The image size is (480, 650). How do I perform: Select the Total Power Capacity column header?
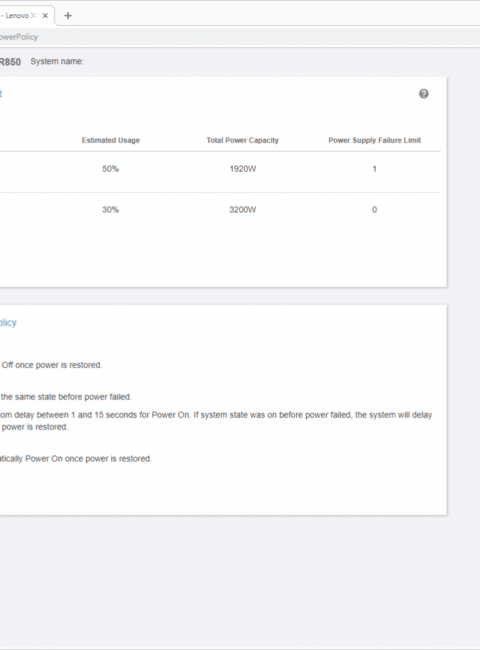[x=242, y=140]
